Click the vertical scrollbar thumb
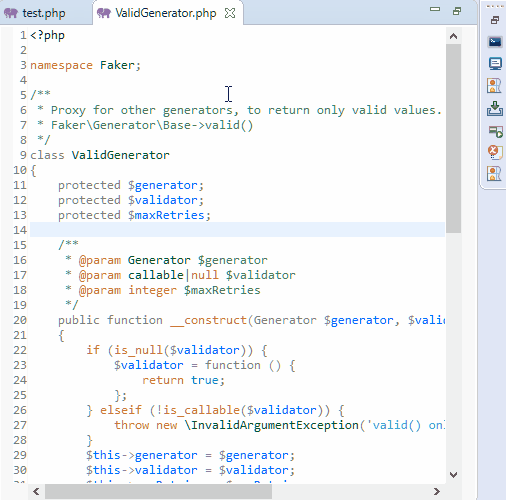506x500 pixels. tap(453, 138)
